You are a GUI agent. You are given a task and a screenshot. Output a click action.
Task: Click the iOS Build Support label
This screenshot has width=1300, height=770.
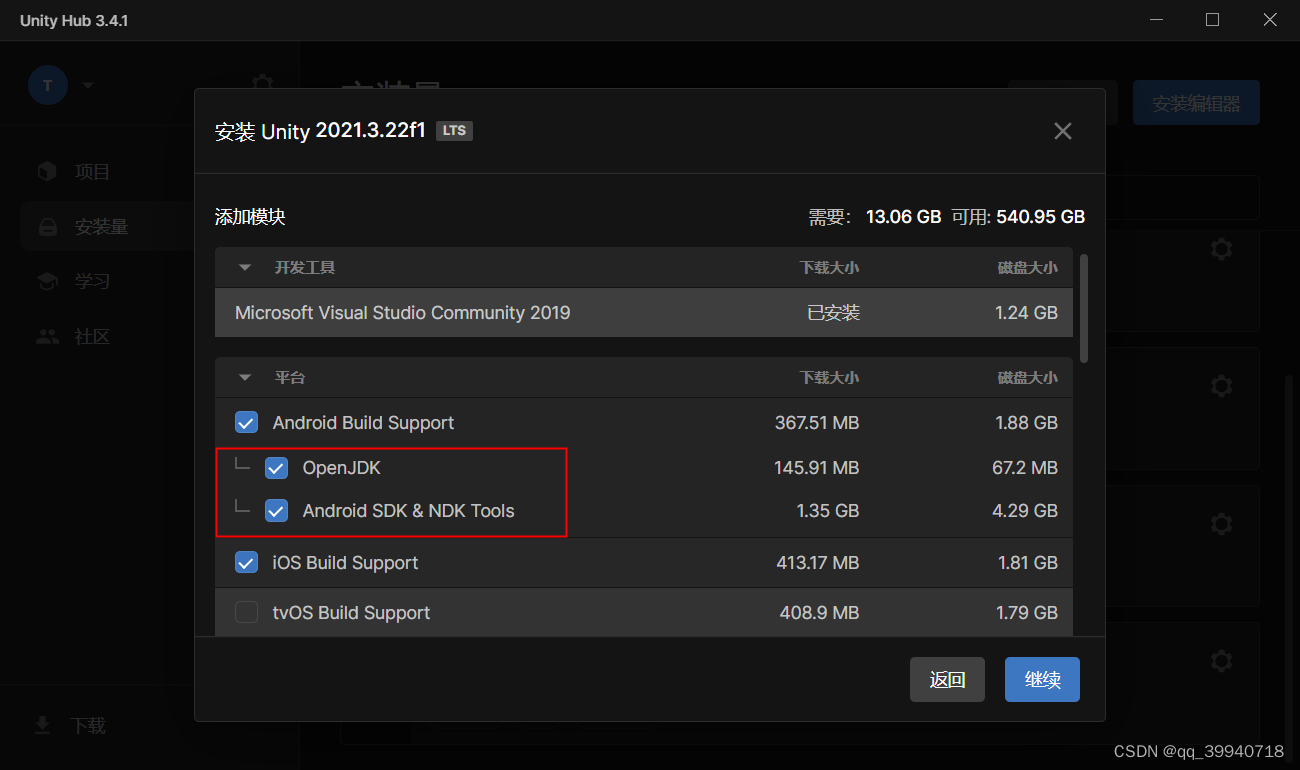point(346,563)
